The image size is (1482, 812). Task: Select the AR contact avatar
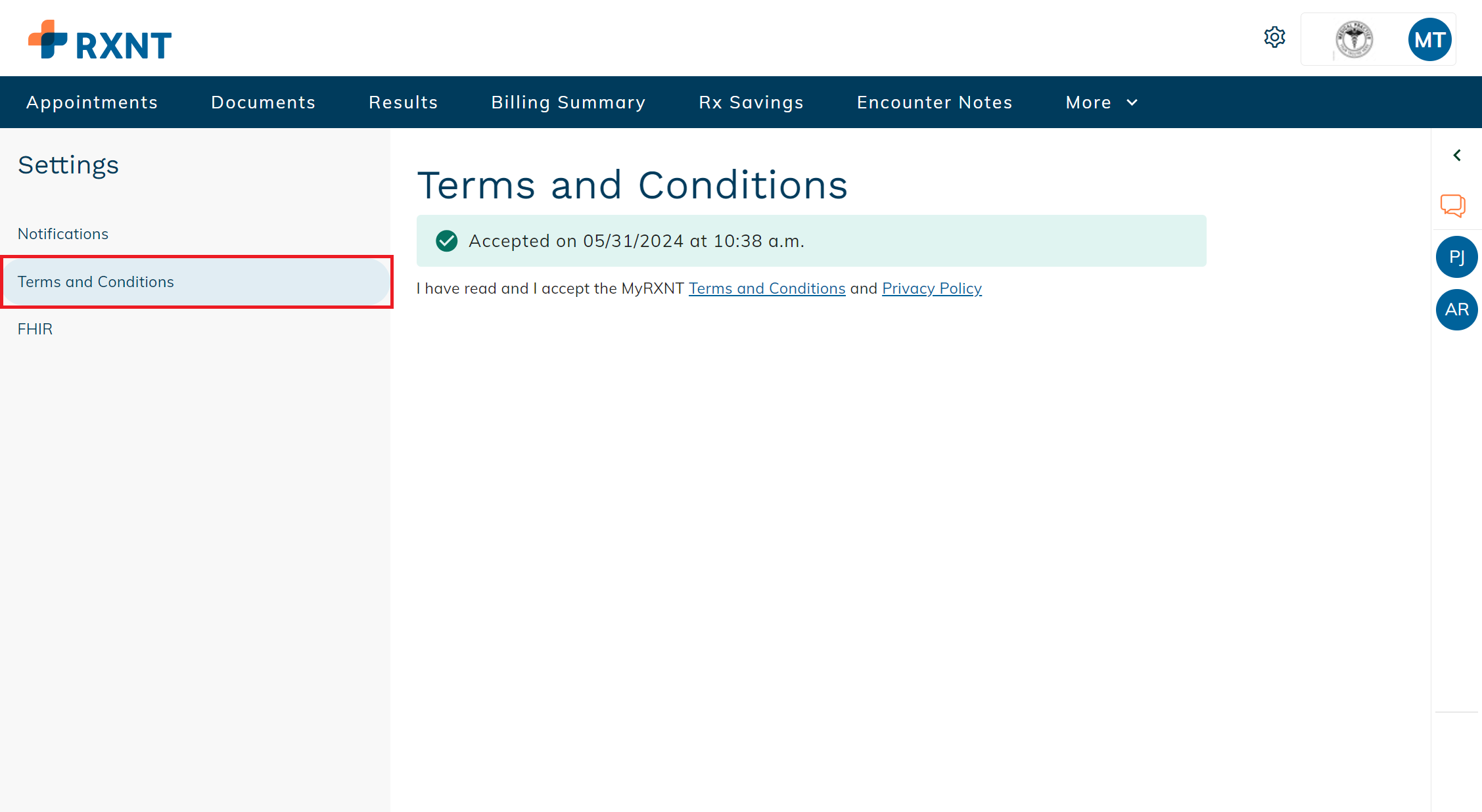1456,309
